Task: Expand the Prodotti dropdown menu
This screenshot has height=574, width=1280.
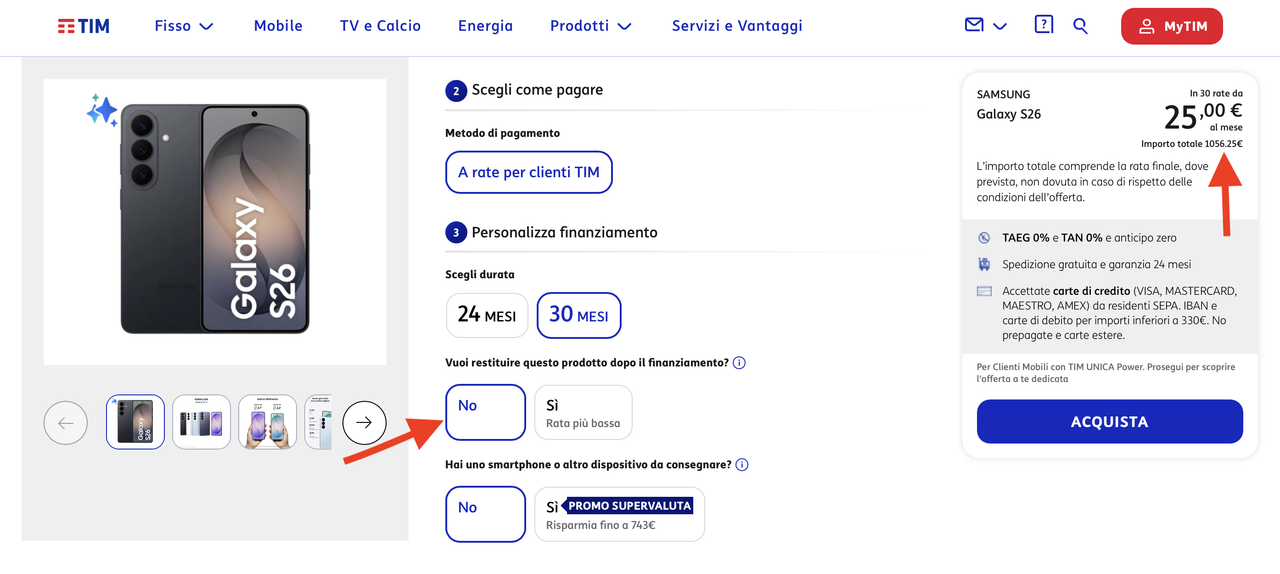Action: (590, 26)
